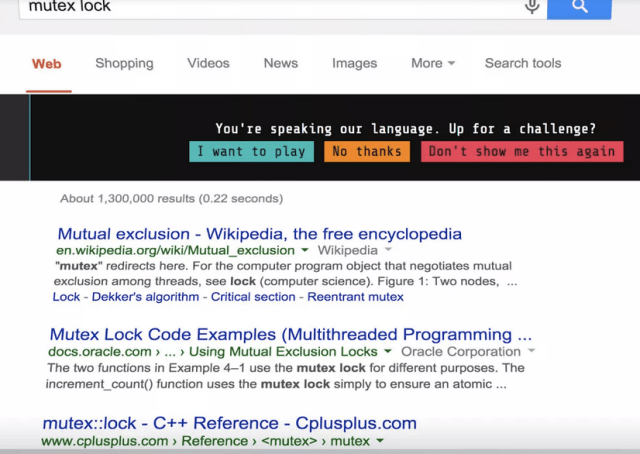Click the www.cplusplus.com URL text
The image size is (640, 454).
click(206, 441)
